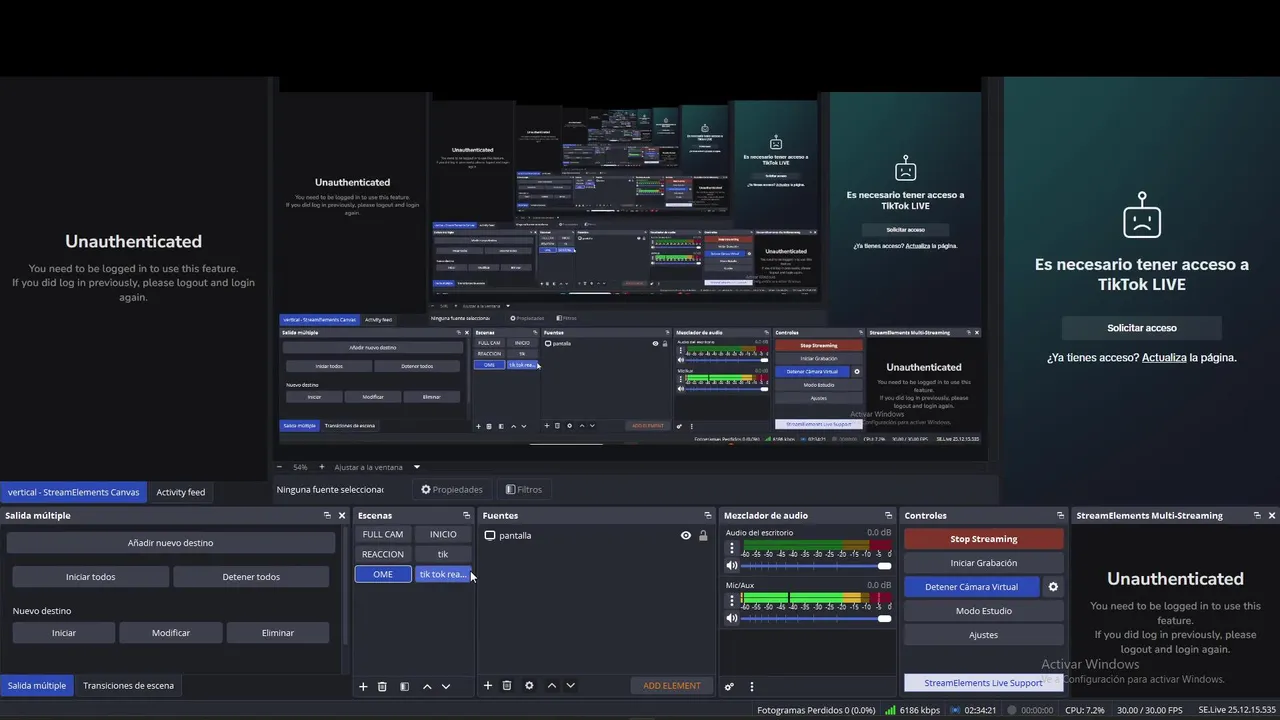
Task: Mute the Mic/Aux speaker
Action: coord(732,618)
